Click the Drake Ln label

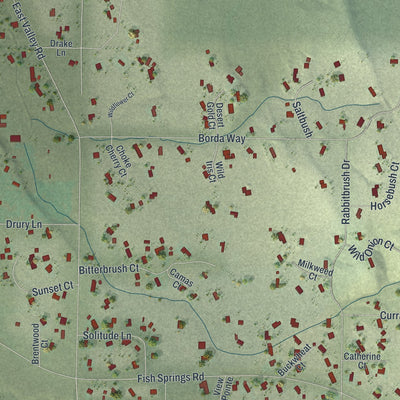[61, 48]
